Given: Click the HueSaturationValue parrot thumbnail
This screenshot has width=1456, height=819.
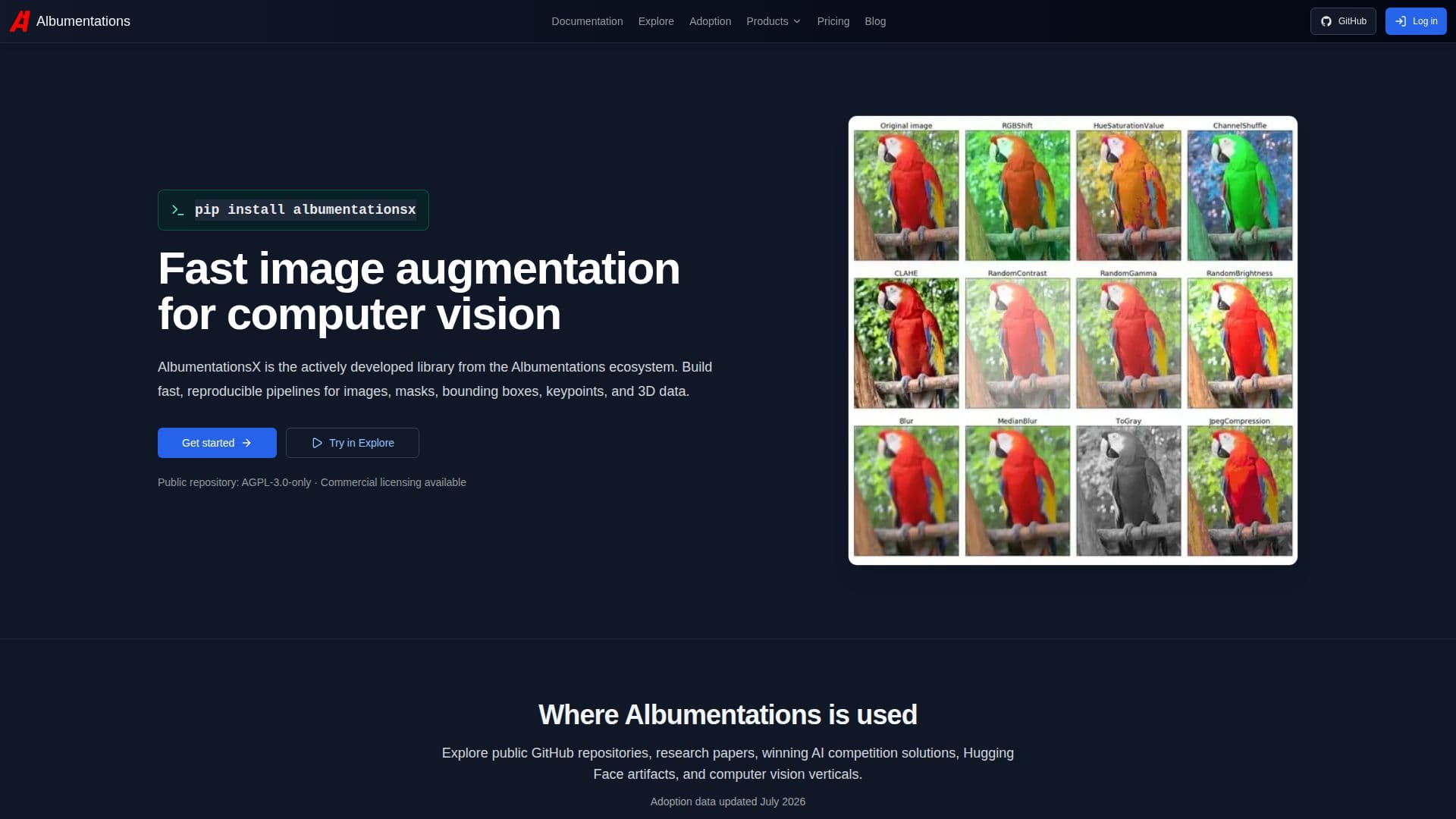Looking at the screenshot, I should point(1128,196).
